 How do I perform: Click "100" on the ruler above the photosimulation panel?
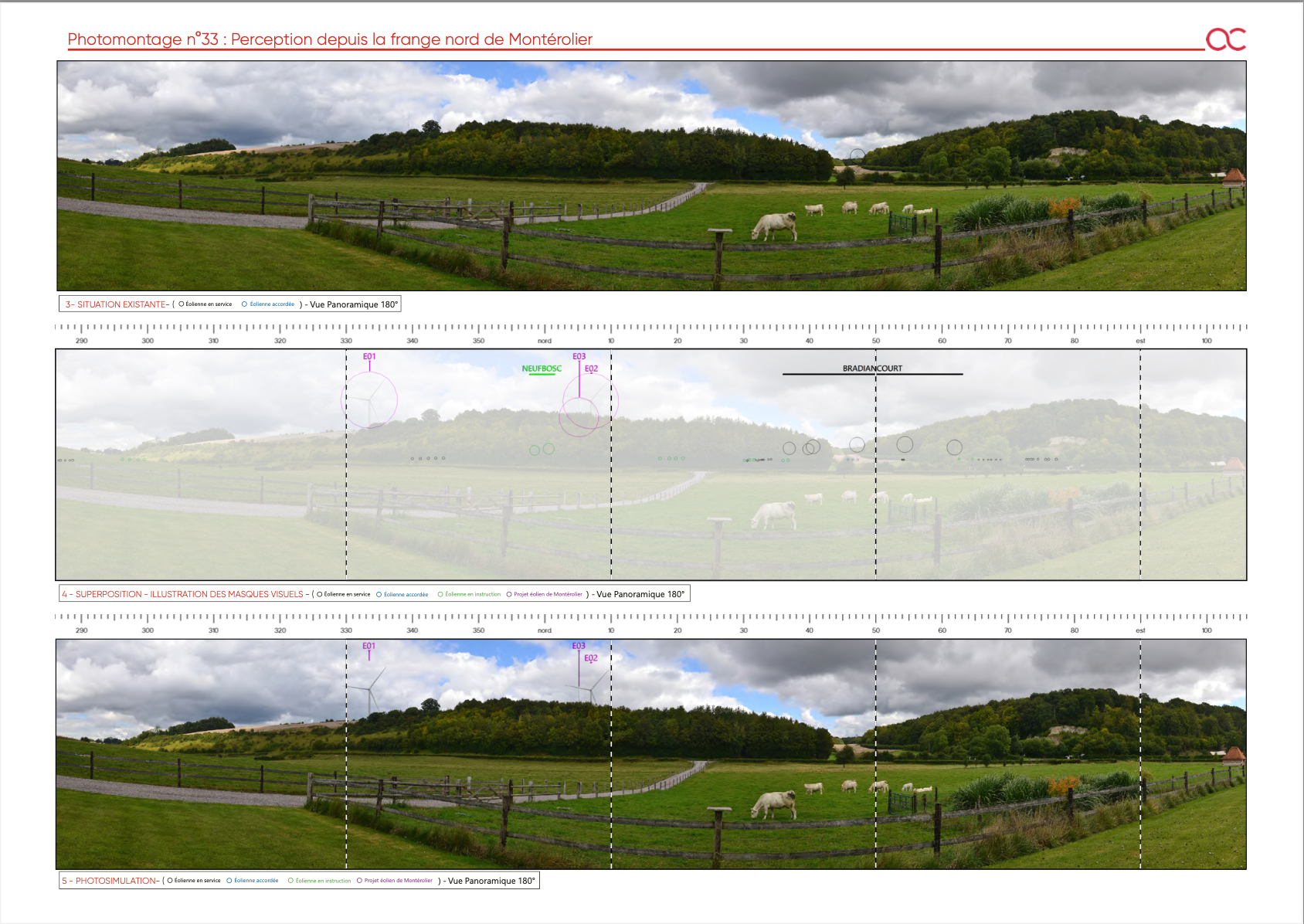point(1207,630)
